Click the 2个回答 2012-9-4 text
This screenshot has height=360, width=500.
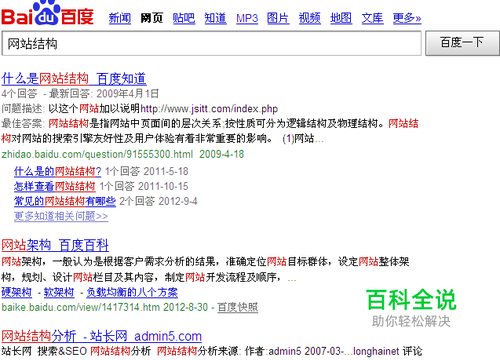pyautogui.click(x=158, y=201)
